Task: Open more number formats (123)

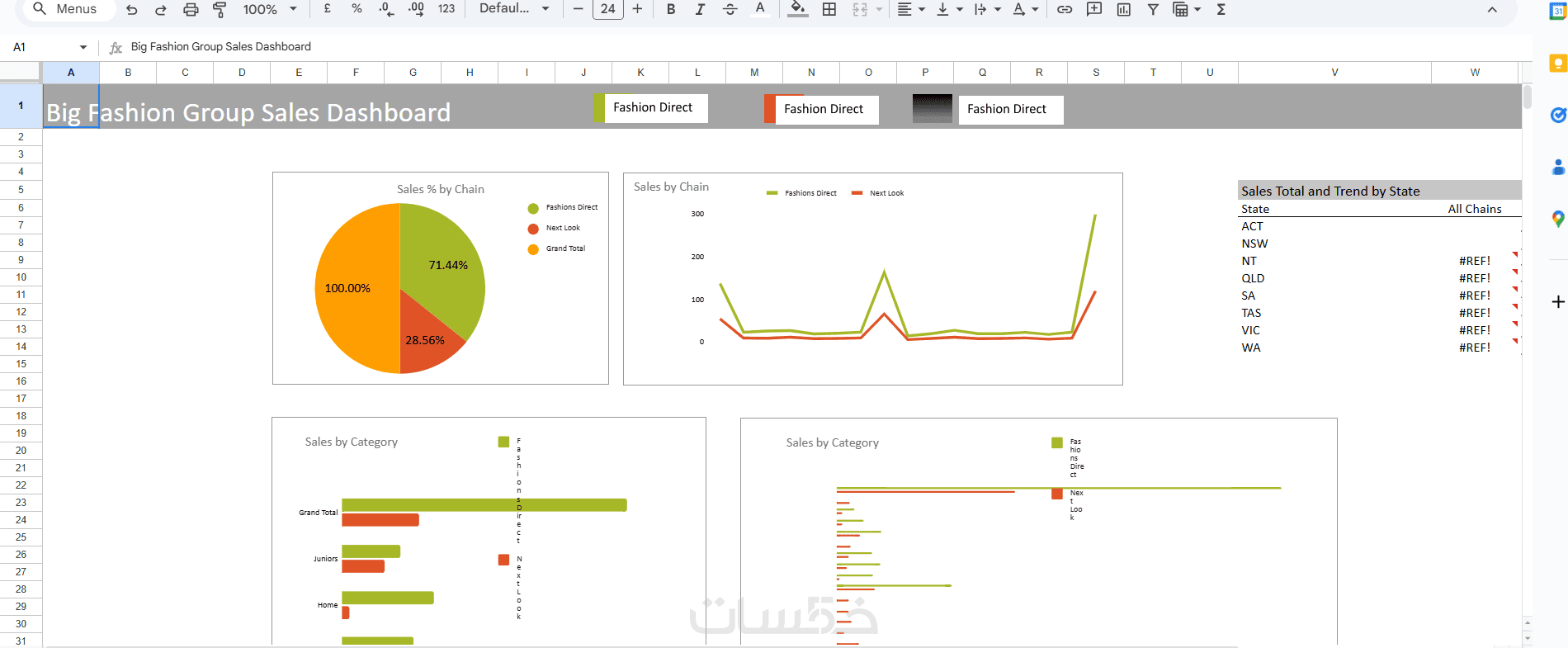Action: click(446, 9)
